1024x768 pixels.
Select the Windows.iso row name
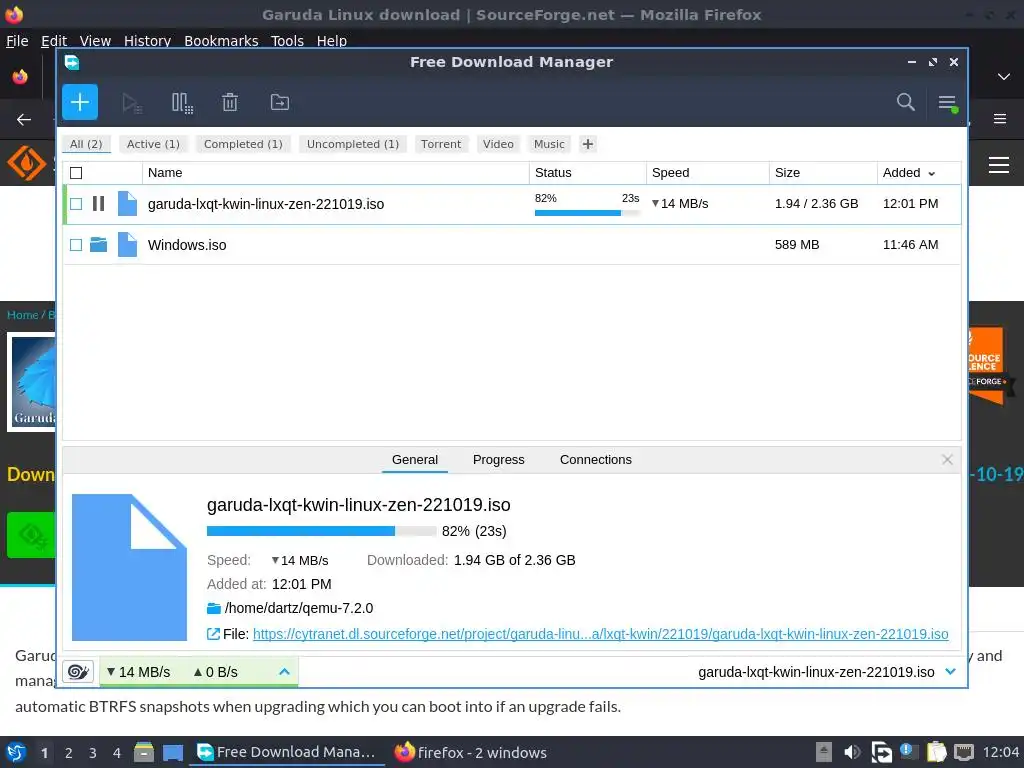[x=187, y=245]
